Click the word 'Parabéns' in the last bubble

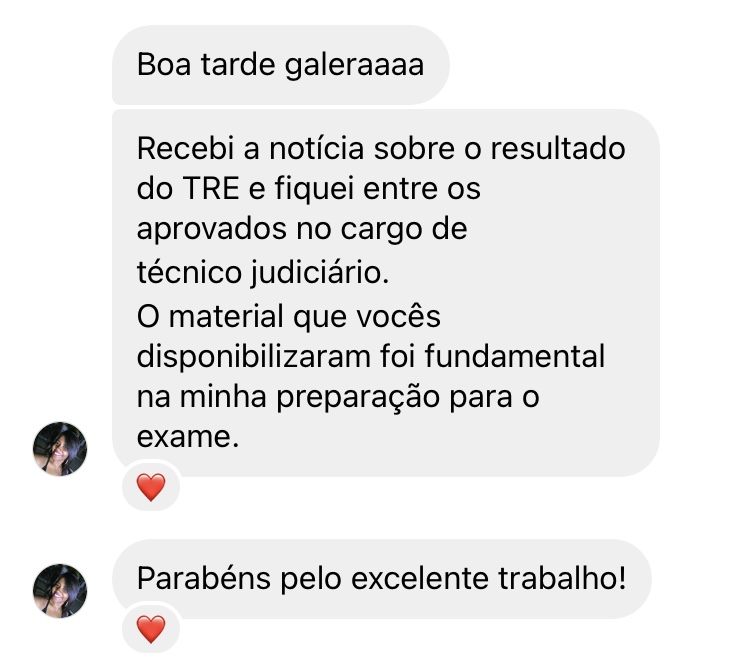coord(204,578)
